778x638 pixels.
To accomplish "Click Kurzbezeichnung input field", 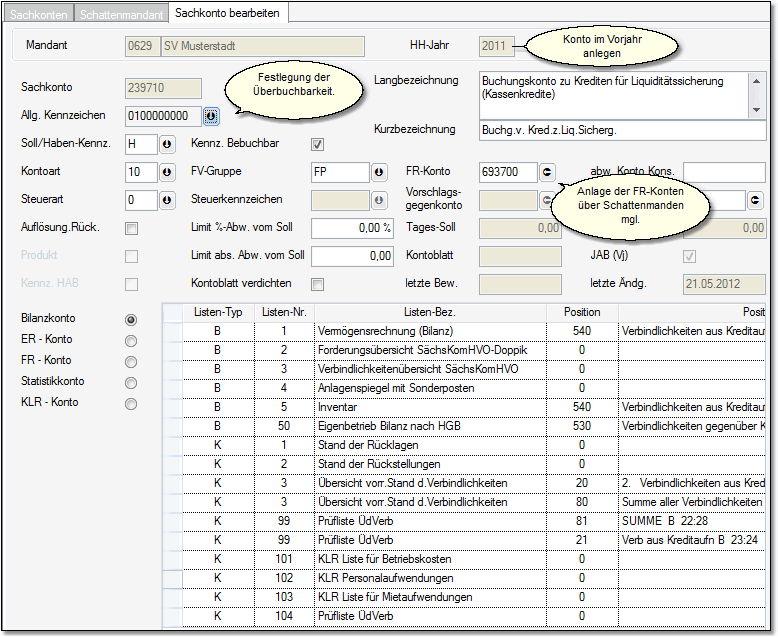I will (x=620, y=130).
